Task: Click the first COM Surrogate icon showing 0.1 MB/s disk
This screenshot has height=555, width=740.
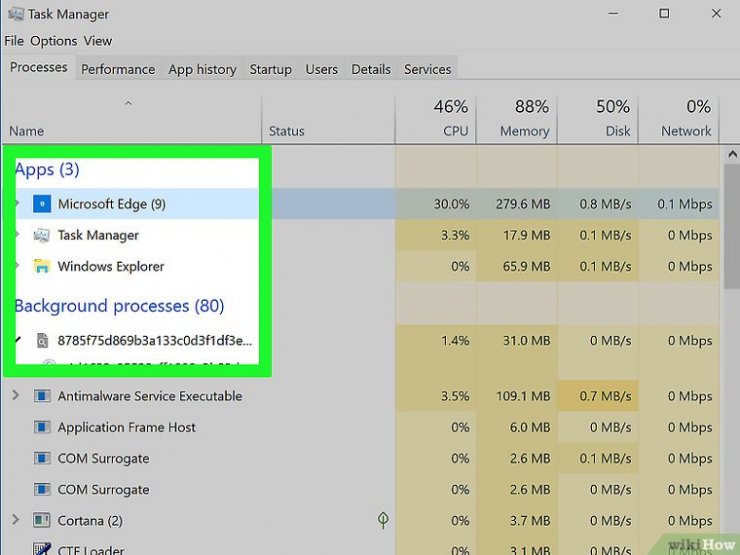Action: (x=42, y=458)
